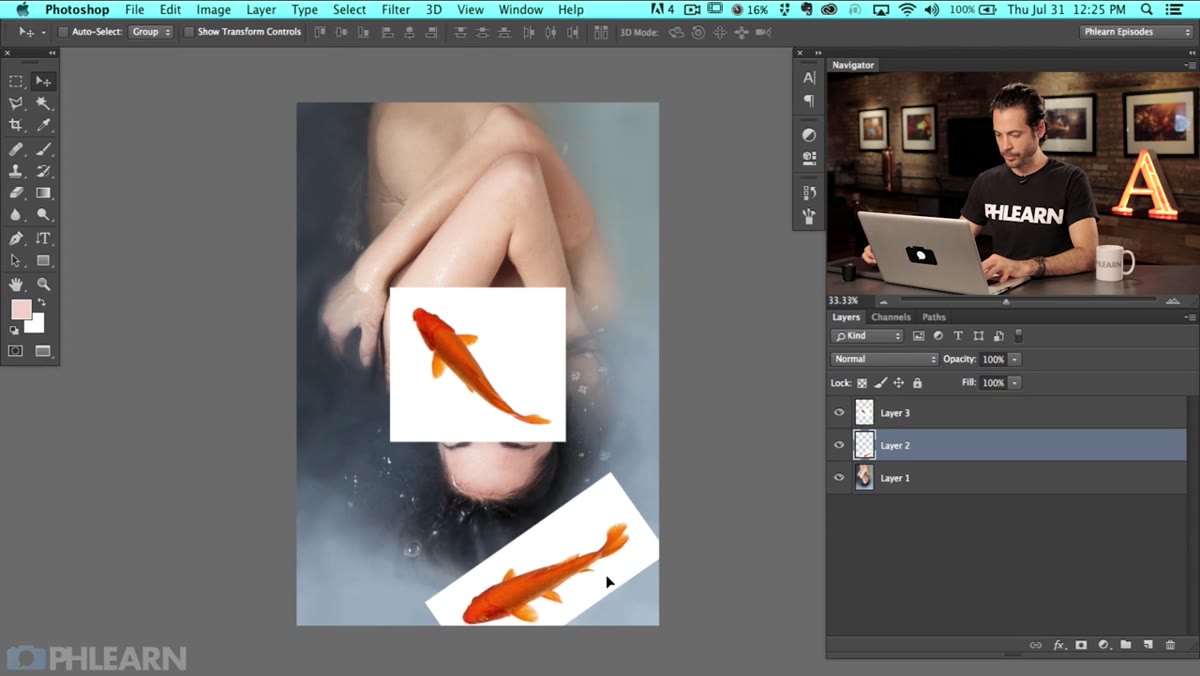Toggle Quick Mask mode

coord(16,351)
